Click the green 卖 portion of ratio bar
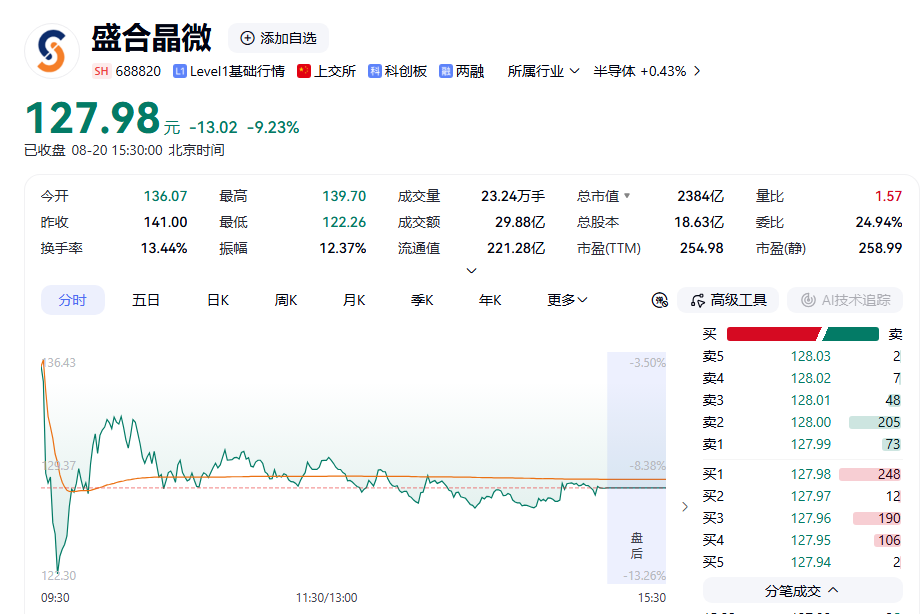The width and height of the screenshot is (924, 614). pyautogui.click(x=851, y=334)
